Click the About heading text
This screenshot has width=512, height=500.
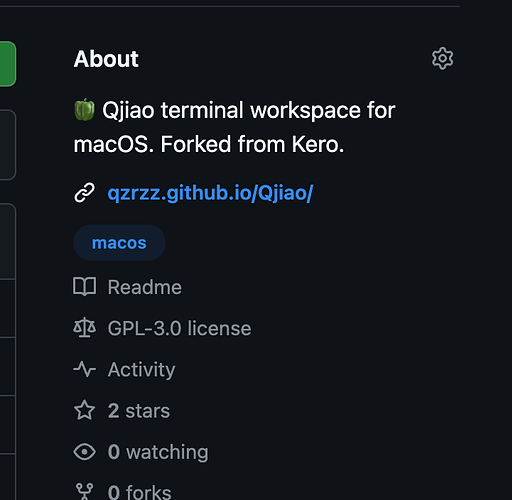[106, 59]
